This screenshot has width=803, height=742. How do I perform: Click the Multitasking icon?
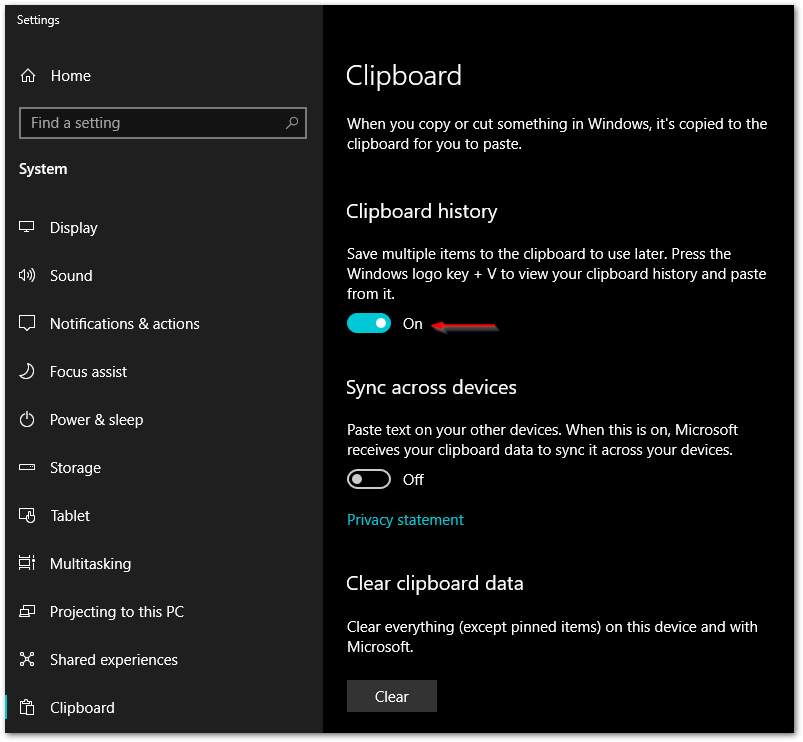[x=26, y=563]
